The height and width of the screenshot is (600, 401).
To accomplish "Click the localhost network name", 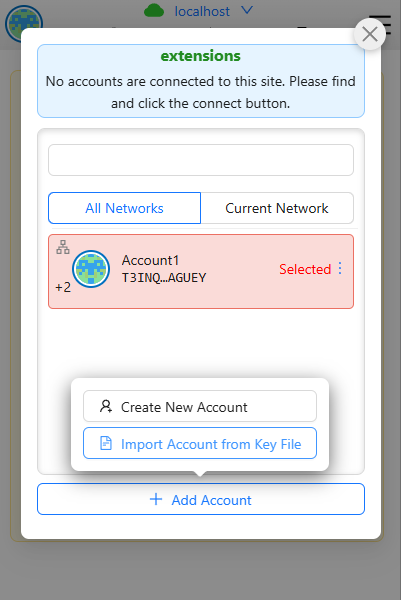I will click(x=202, y=11).
